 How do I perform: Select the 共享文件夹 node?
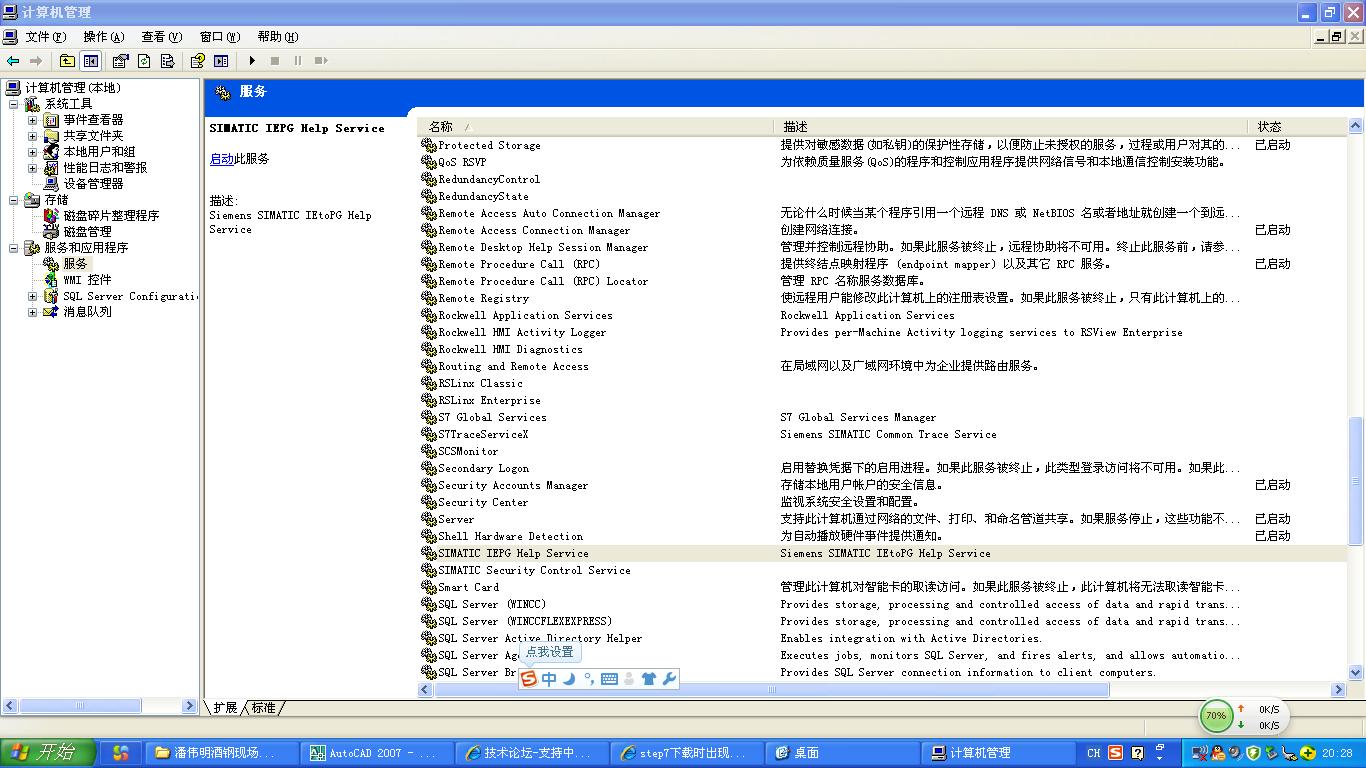coord(93,136)
